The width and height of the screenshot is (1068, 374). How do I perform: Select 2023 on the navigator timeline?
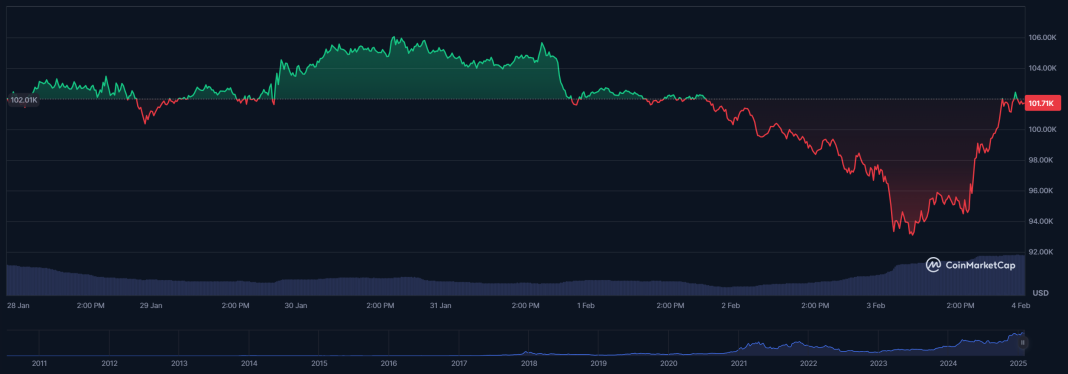878,363
